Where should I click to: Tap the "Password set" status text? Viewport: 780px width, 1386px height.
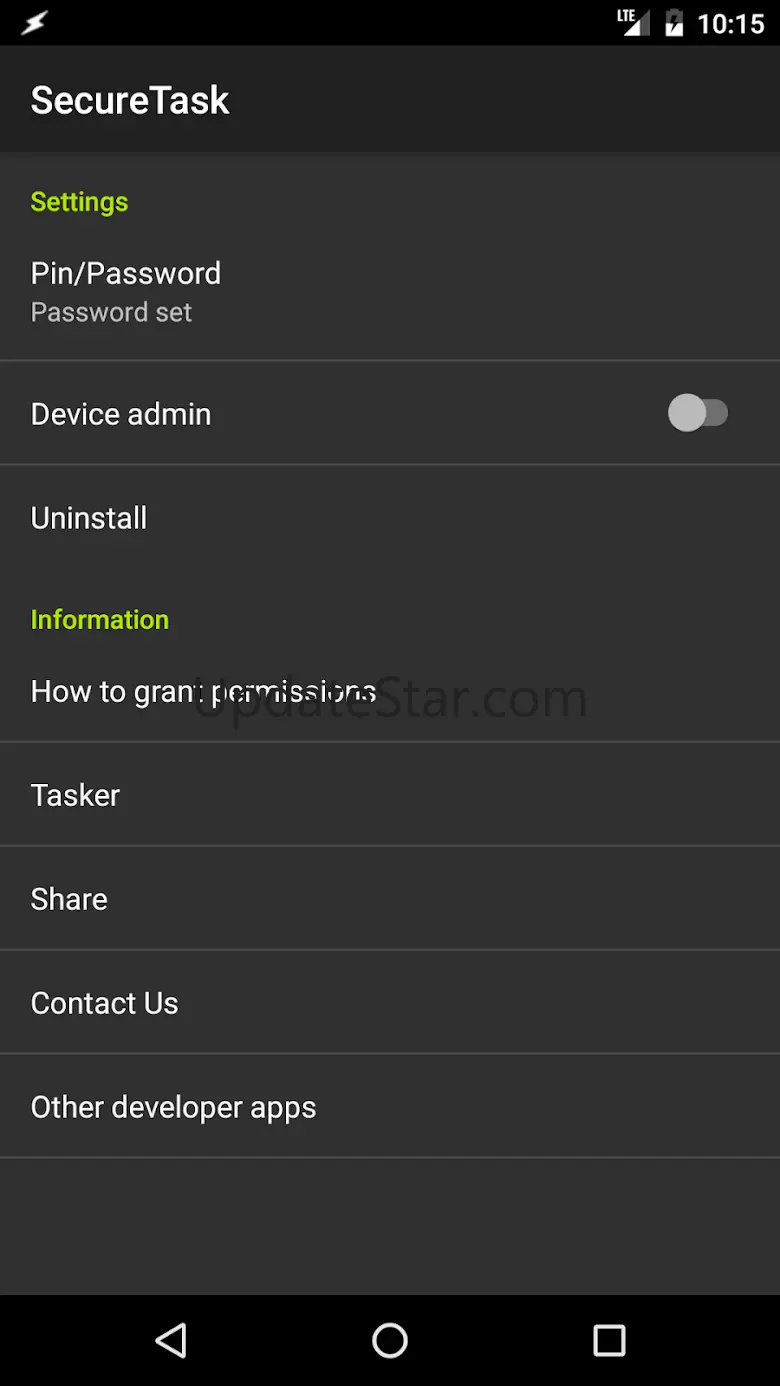point(111,313)
